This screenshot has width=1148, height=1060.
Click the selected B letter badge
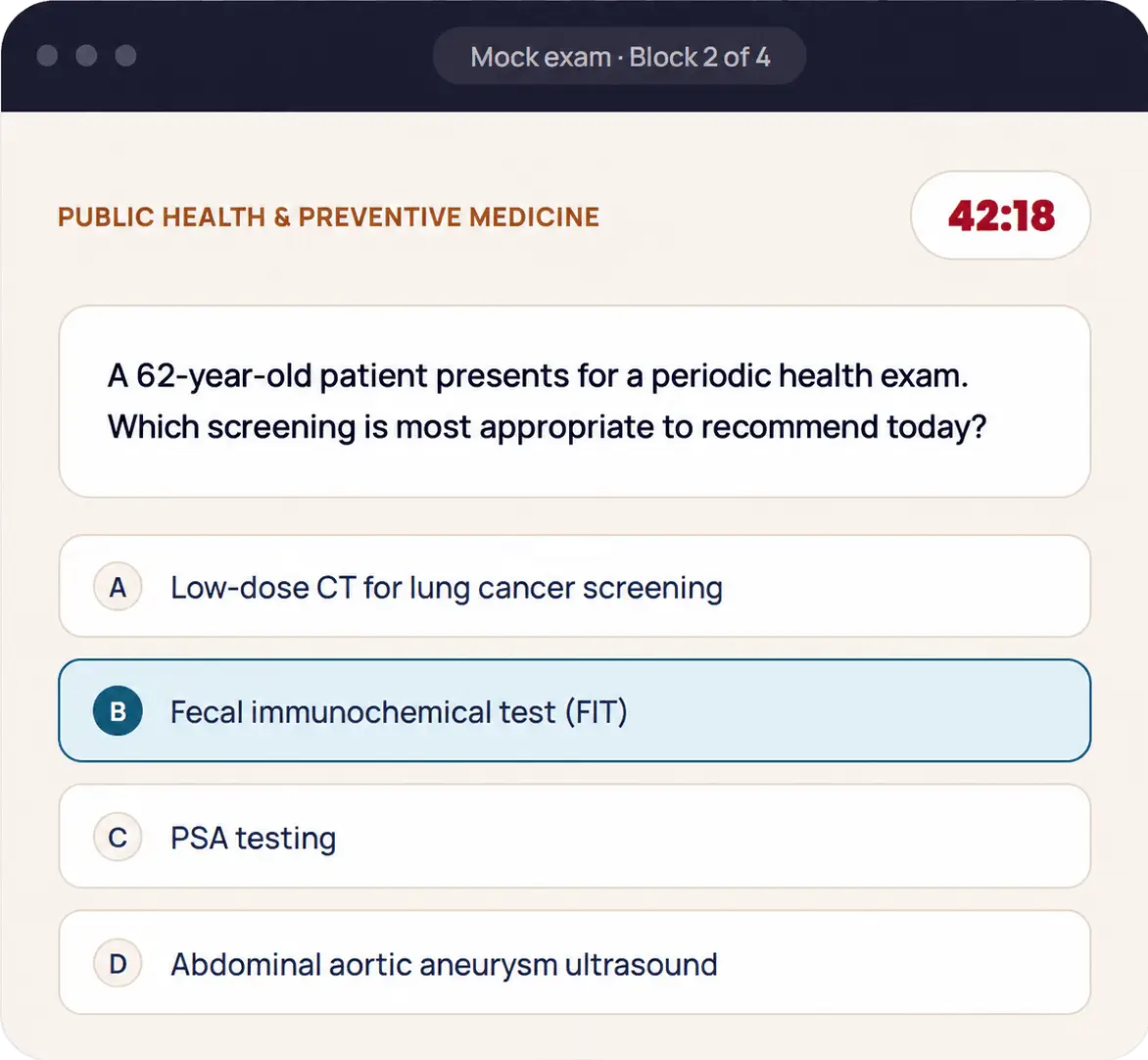coord(118,711)
